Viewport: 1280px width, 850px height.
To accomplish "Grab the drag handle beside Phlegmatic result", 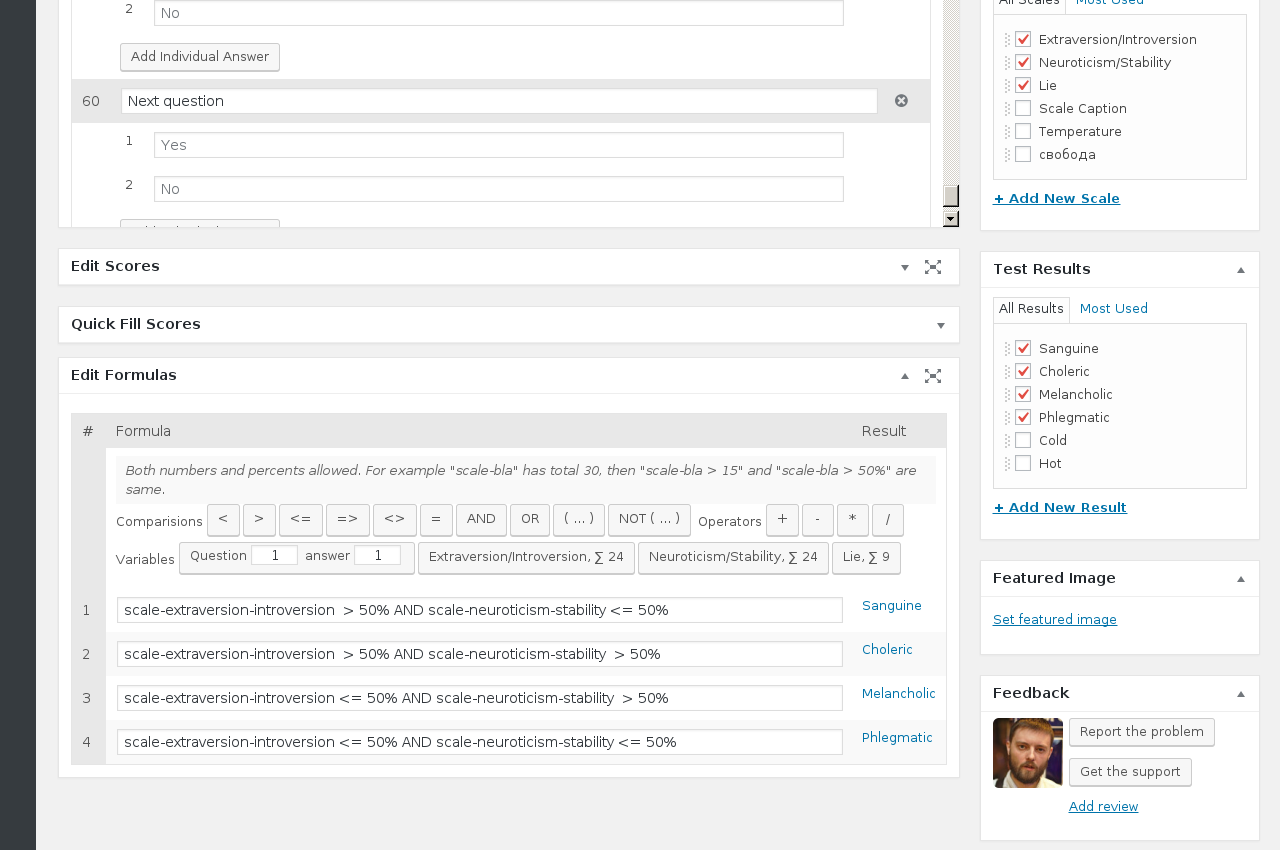I will click(1007, 418).
